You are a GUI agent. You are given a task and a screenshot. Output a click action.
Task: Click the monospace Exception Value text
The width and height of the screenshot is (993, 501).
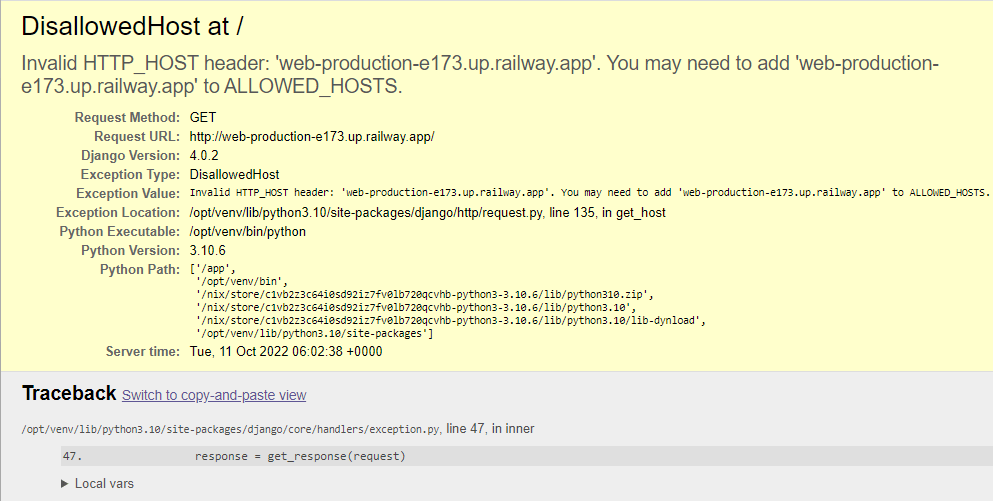click(589, 193)
